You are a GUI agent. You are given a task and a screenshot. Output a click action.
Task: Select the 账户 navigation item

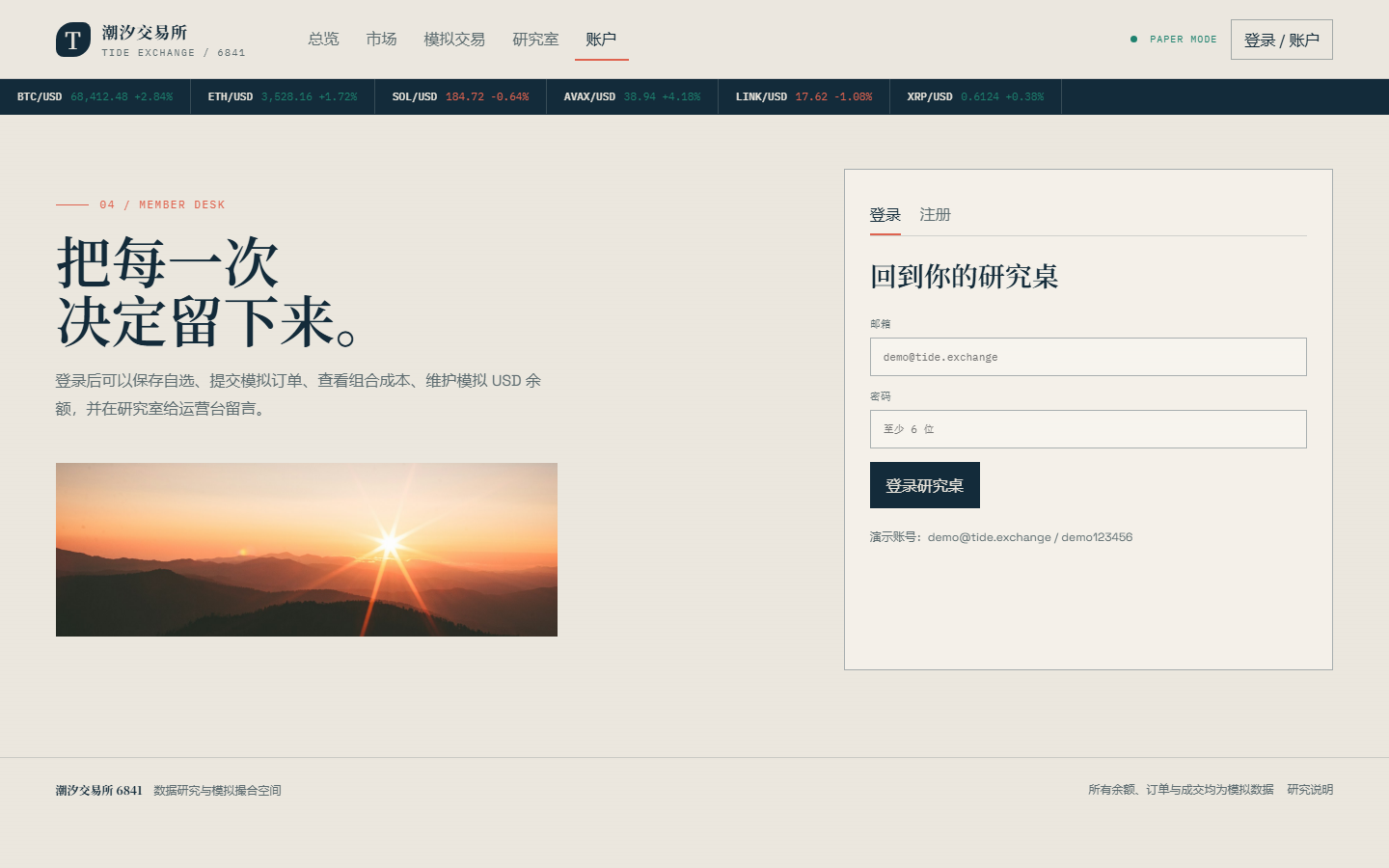point(601,40)
